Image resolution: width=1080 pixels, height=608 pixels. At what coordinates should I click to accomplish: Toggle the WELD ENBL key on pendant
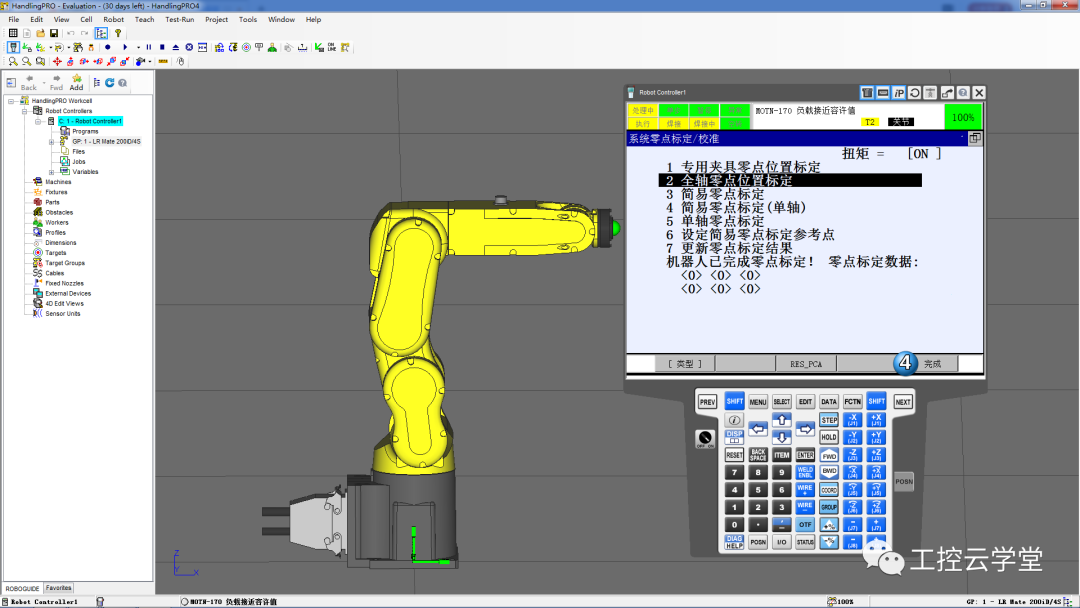tap(804, 472)
